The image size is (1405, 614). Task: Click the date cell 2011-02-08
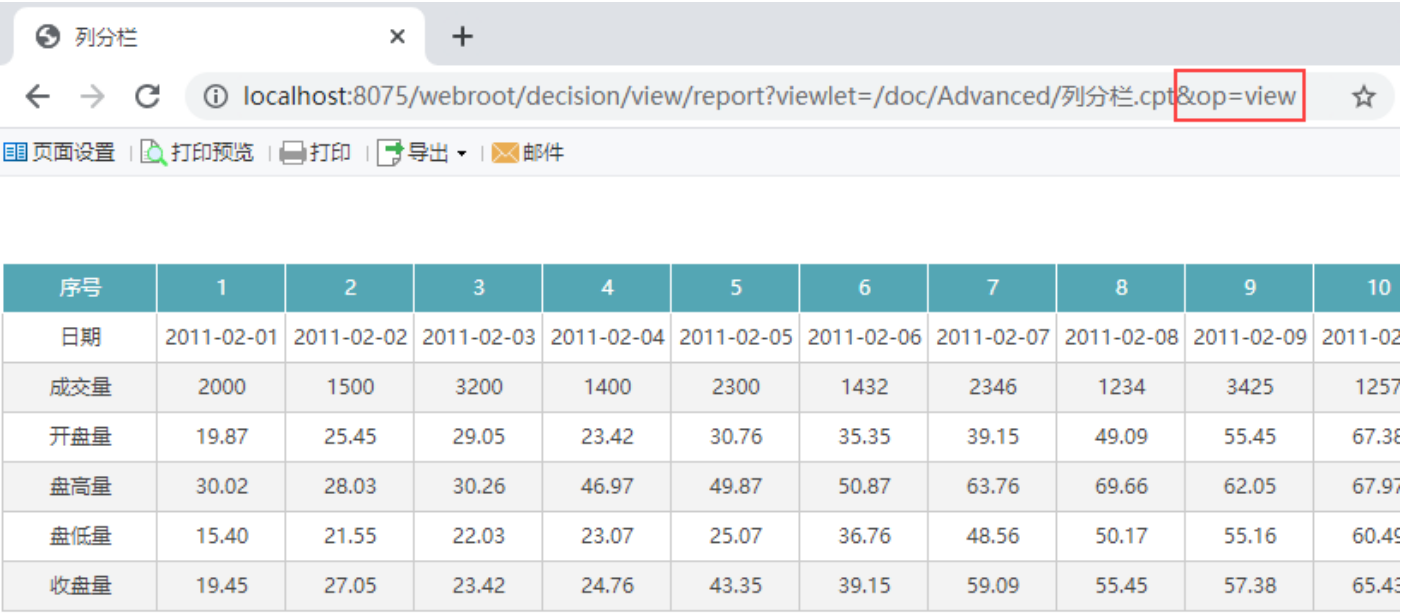coord(1121,337)
